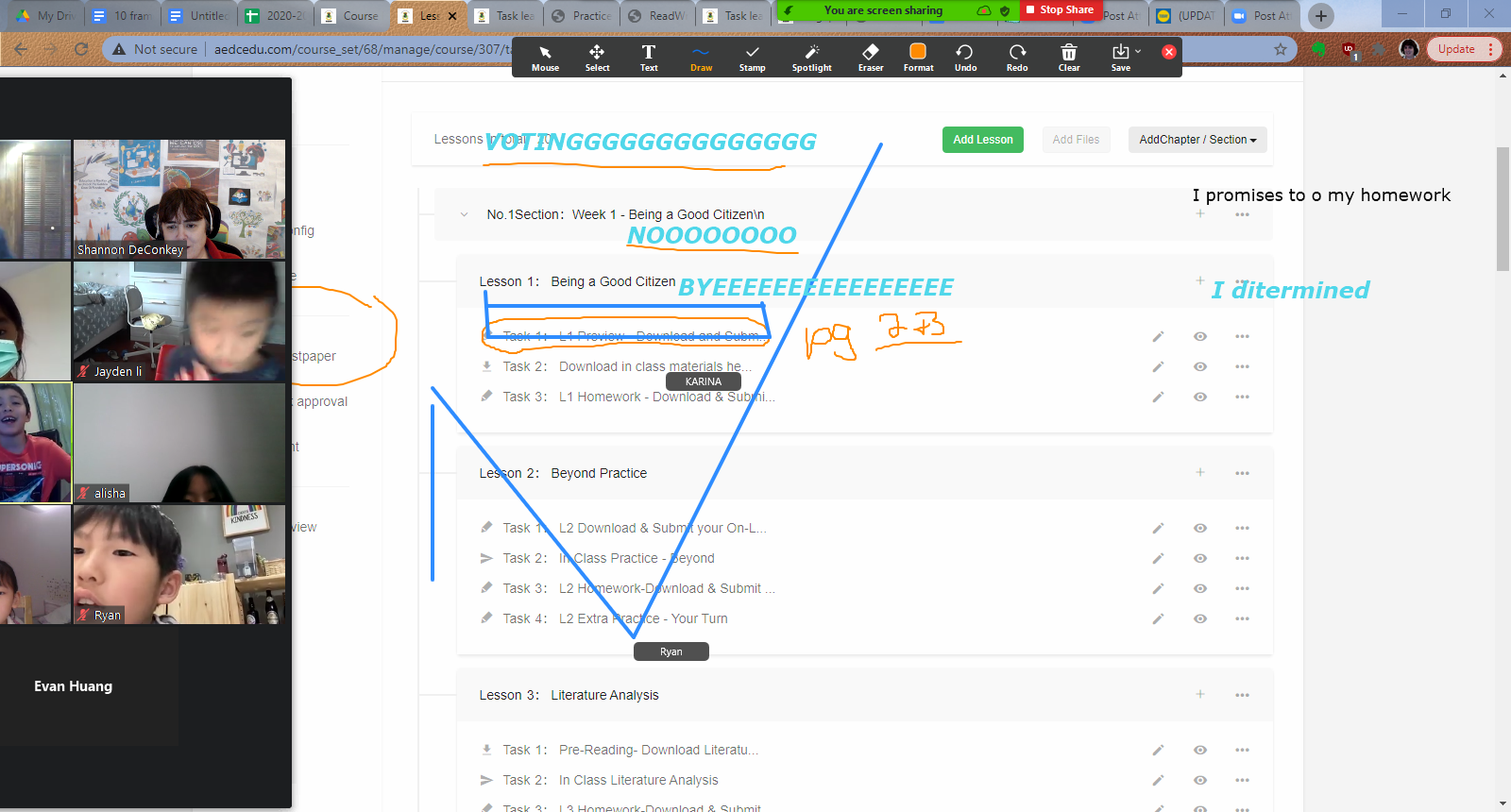Image resolution: width=1511 pixels, height=812 pixels.
Task: Open the Format color options
Action: pos(918,58)
